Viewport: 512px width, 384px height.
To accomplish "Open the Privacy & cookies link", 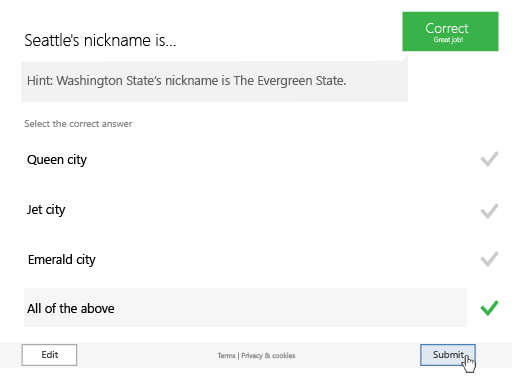I will (x=268, y=356).
